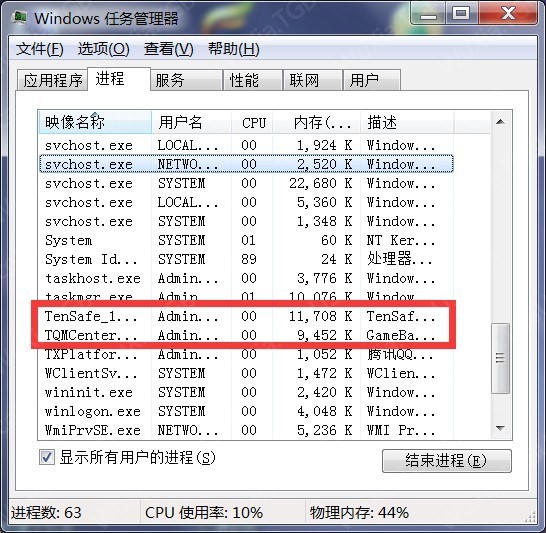The height and width of the screenshot is (533, 546).
Task: Click the CPU value 89
Action: click(x=249, y=259)
